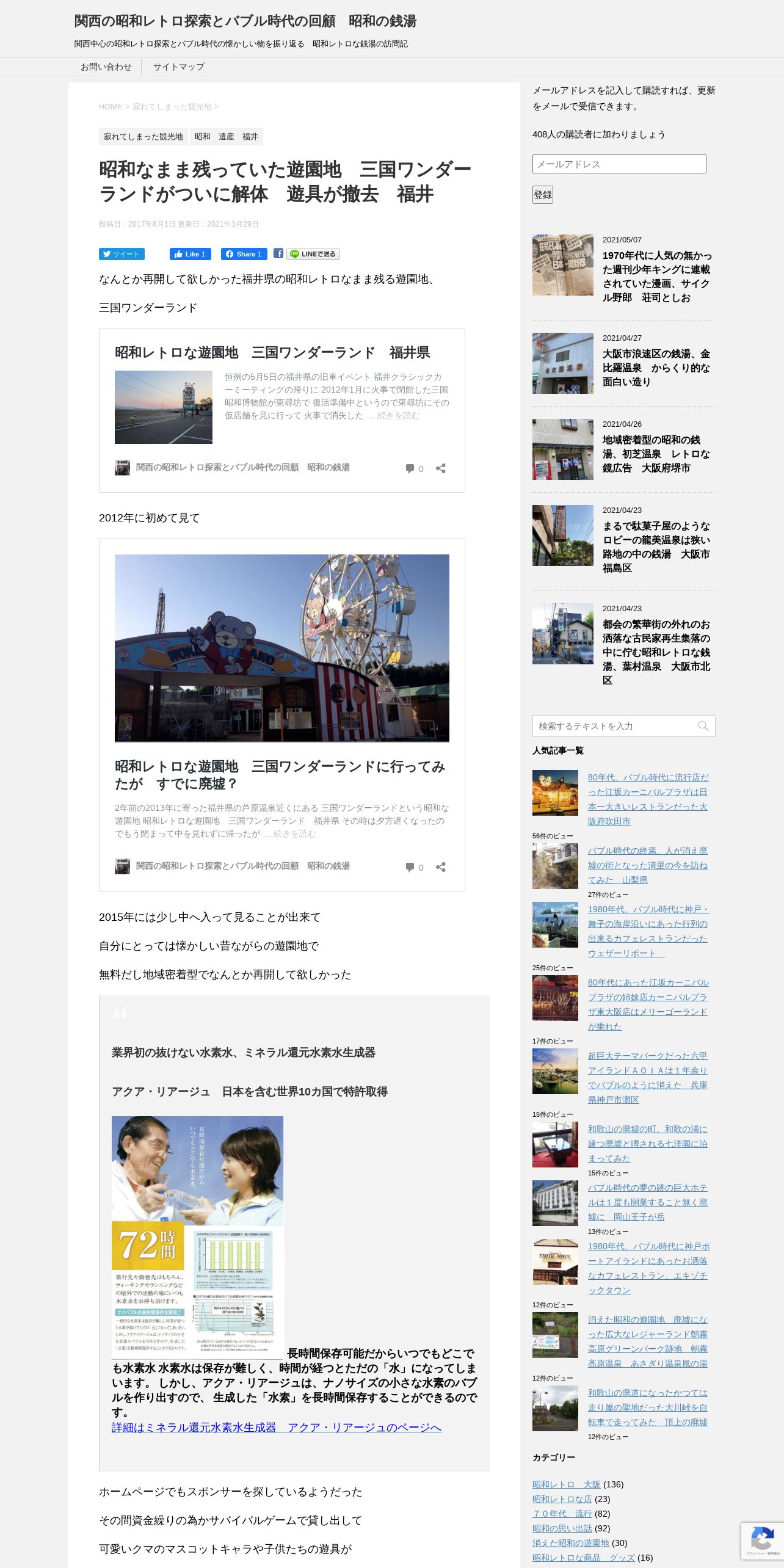The height and width of the screenshot is (1568, 784).
Task: Click the 龍美温泉 article thumbnail
Action: (x=563, y=535)
